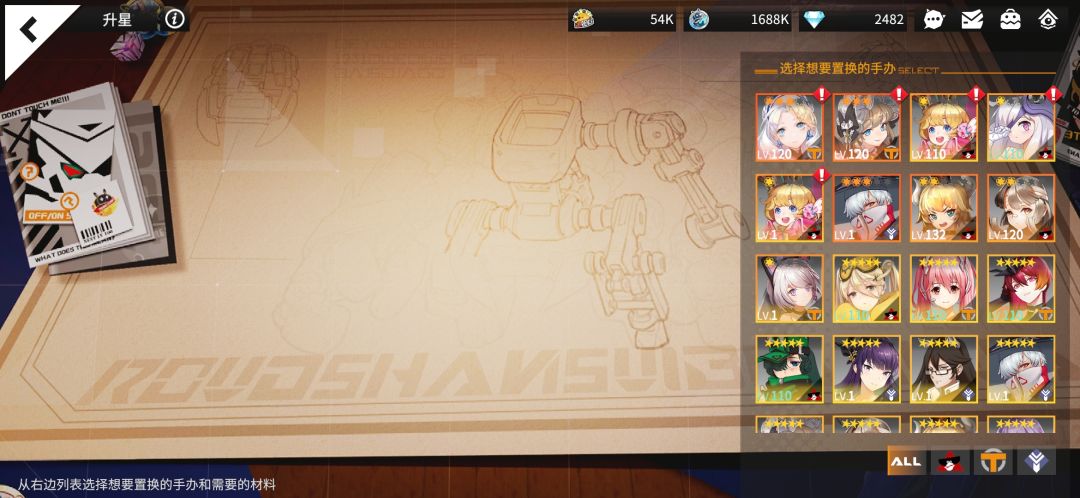Filter by blue chevron faction icon
Screen dimensions: 1080x498
click(x=1036, y=461)
